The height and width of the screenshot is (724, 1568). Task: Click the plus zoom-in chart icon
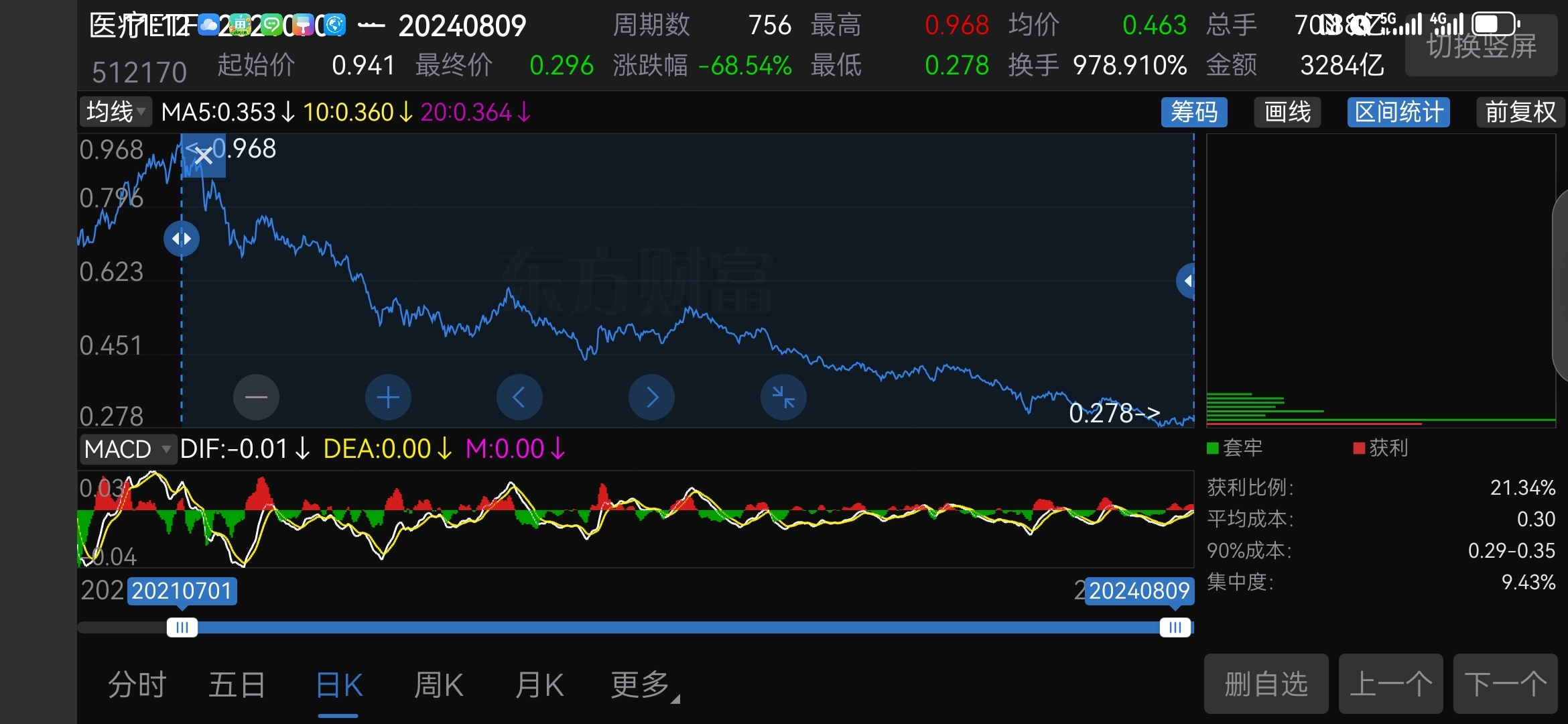388,398
